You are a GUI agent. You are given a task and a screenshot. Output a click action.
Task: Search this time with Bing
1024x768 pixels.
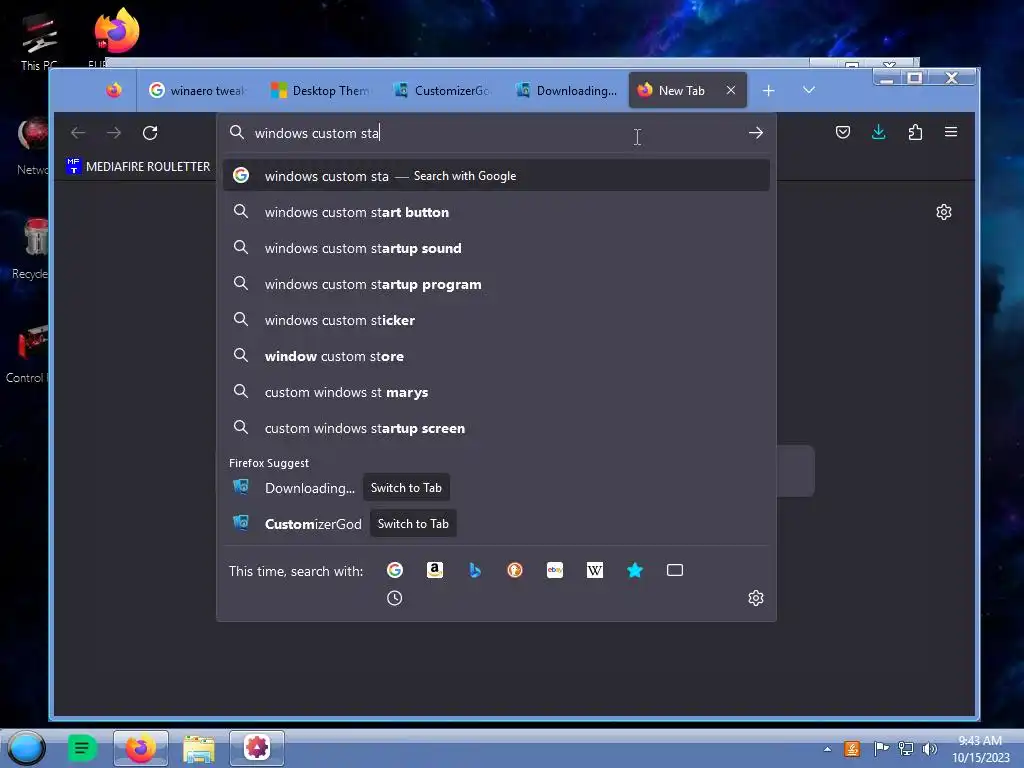(x=475, y=570)
